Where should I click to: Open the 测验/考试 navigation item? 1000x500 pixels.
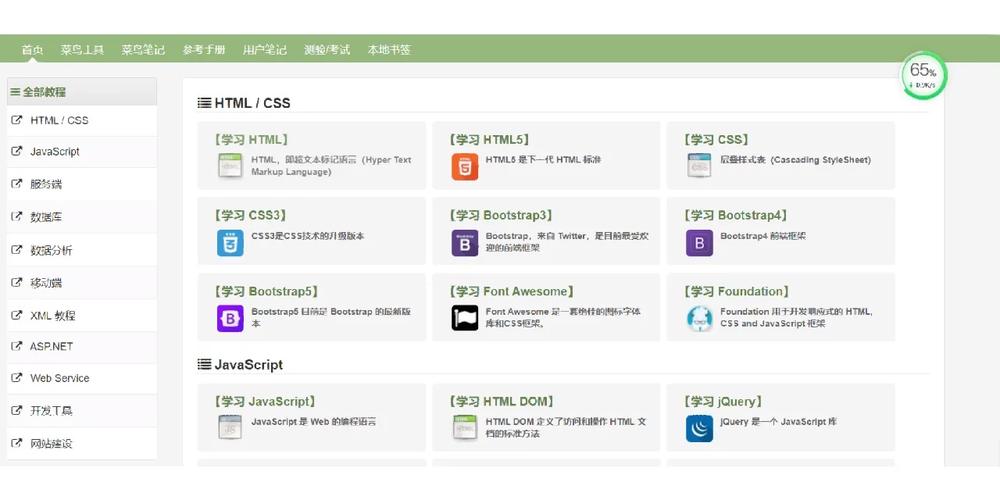(x=327, y=49)
